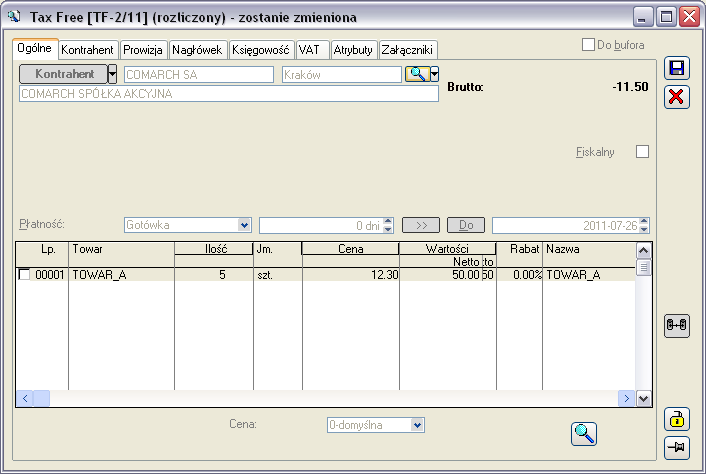Click the Do button
The image size is (706, 474).
pos(466,225)
